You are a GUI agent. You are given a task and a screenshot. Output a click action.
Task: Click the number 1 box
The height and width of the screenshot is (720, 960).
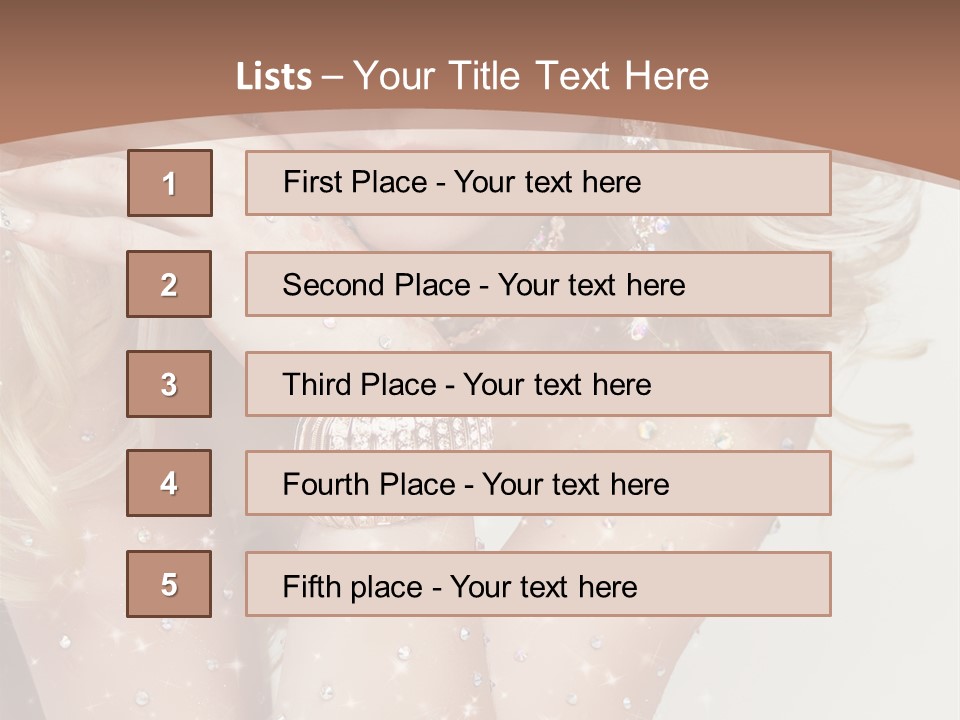coord(169,183)
